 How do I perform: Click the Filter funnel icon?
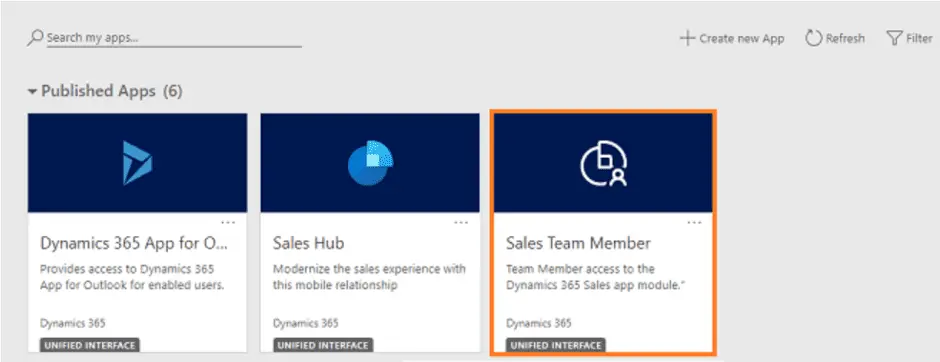(x=894, y=38)
